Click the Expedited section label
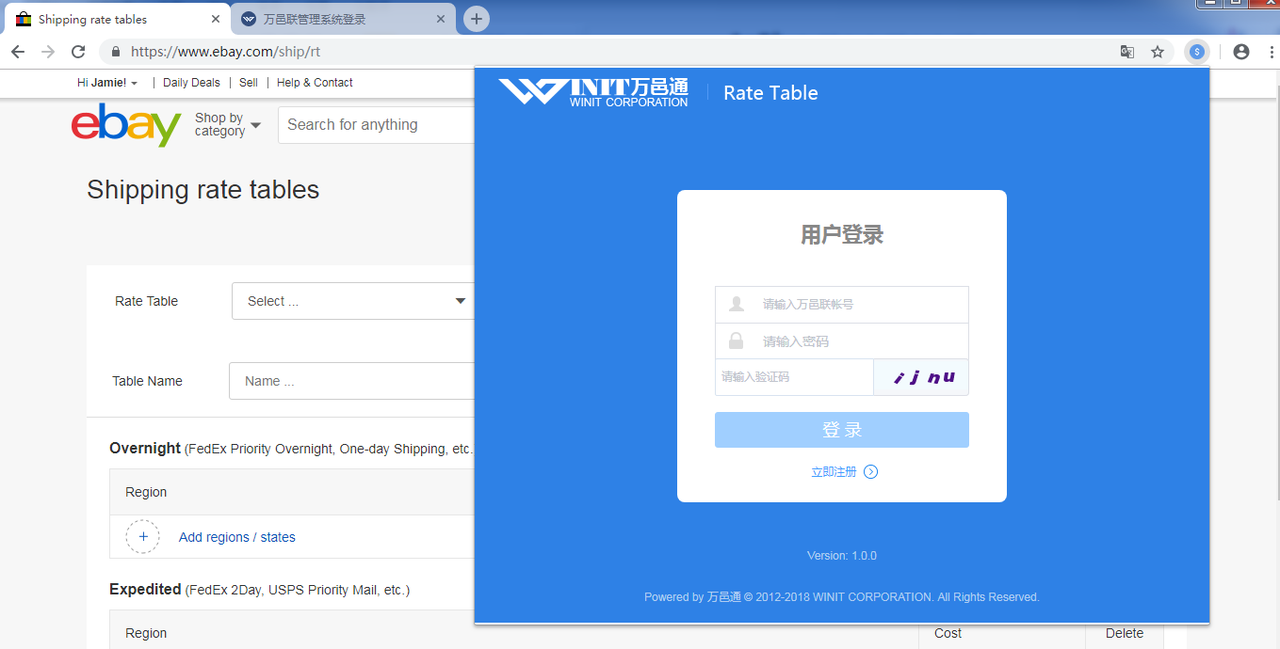The height and width of the screenshot is (649, 1280). click(145, 589)
